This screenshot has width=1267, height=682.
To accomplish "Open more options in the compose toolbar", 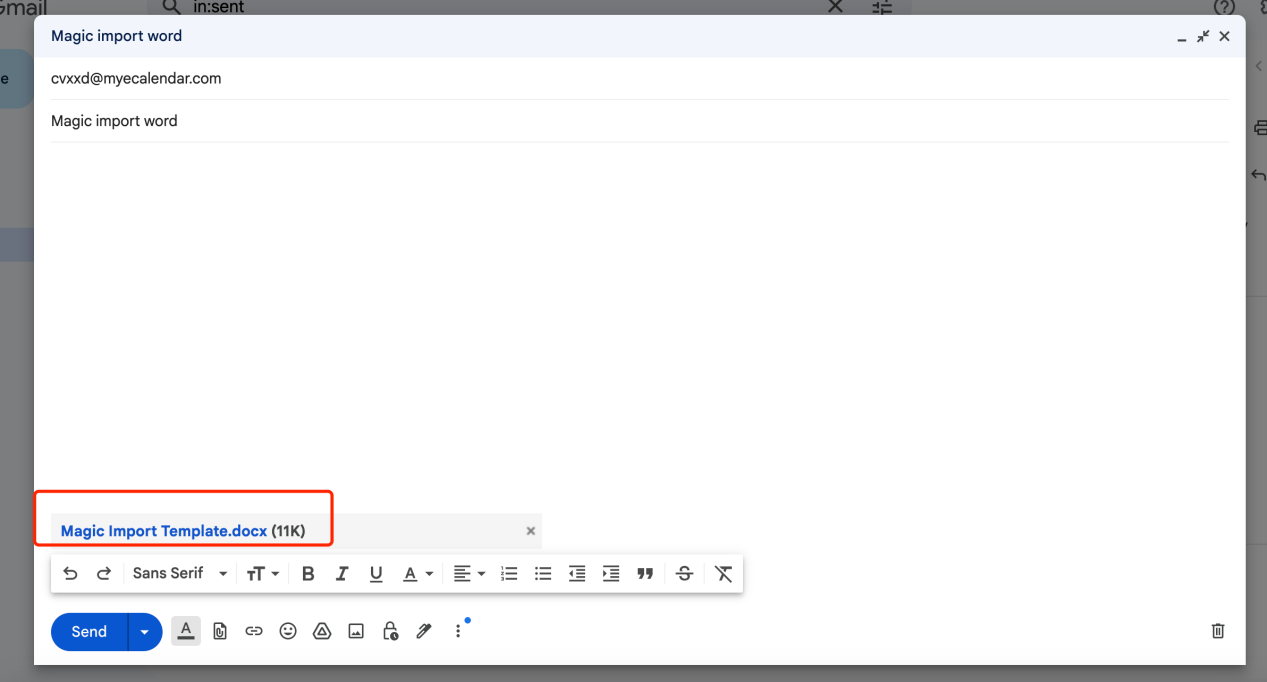I will pyautogui.click(x=457, y=631).
